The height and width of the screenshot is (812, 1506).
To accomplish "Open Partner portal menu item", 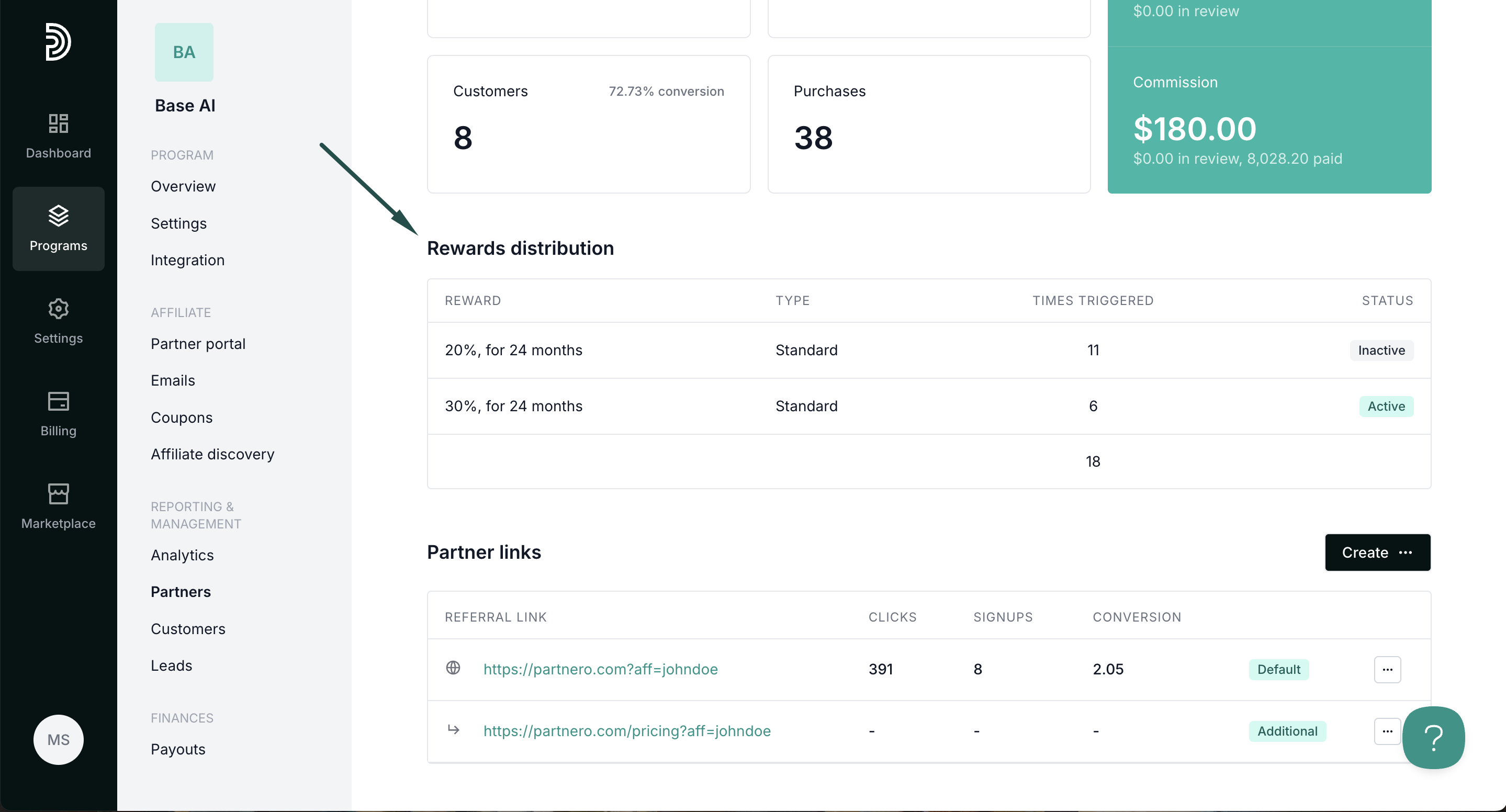I will coord(198,344).
